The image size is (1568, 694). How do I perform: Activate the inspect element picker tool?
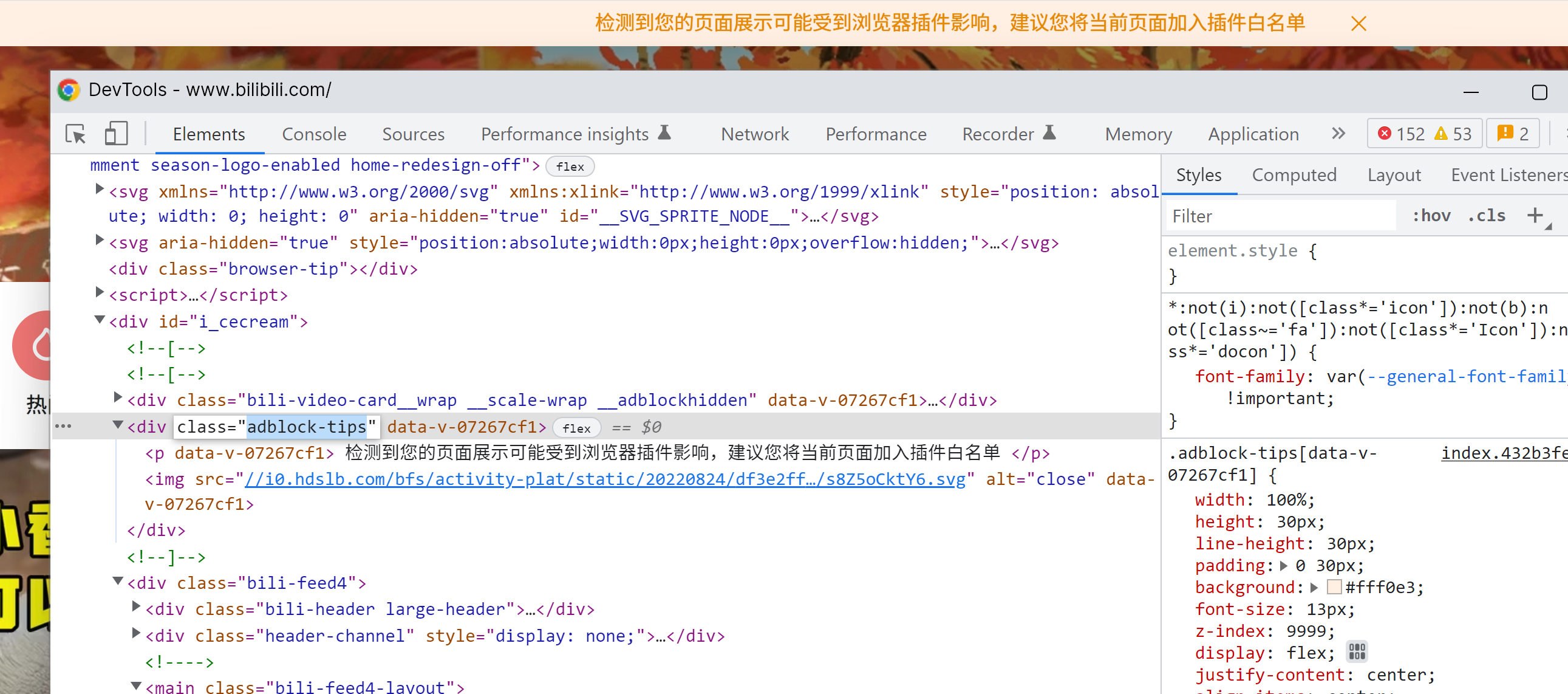click(74, 134)
